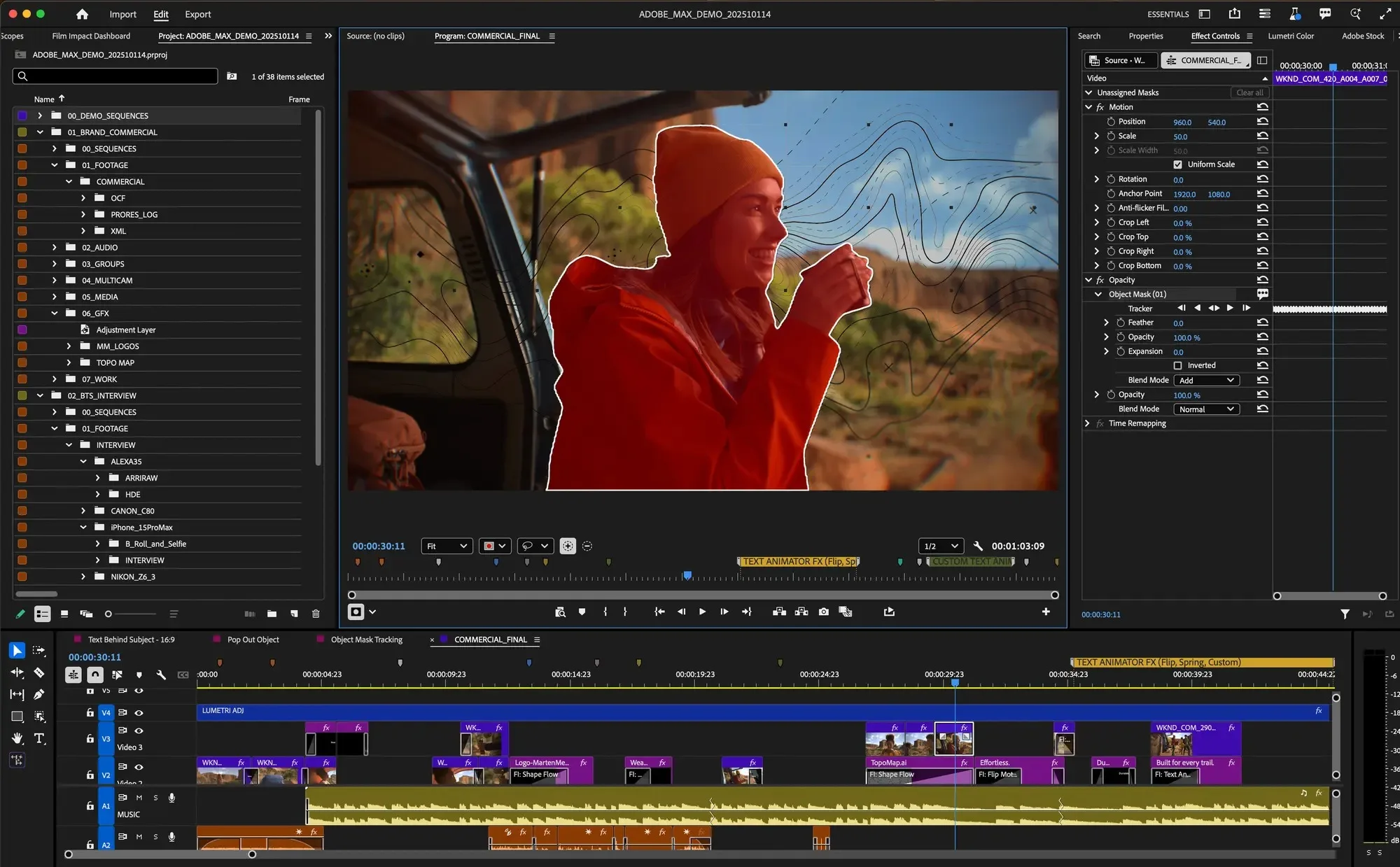Open the Fit zoom level dropdown
The height and width of the screenshot is (867, 1400).
(446, 546)
